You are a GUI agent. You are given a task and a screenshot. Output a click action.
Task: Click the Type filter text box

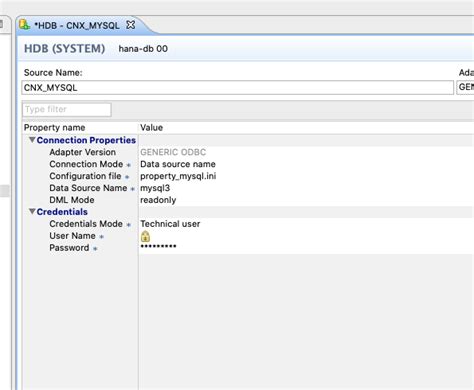pos(67,109)
